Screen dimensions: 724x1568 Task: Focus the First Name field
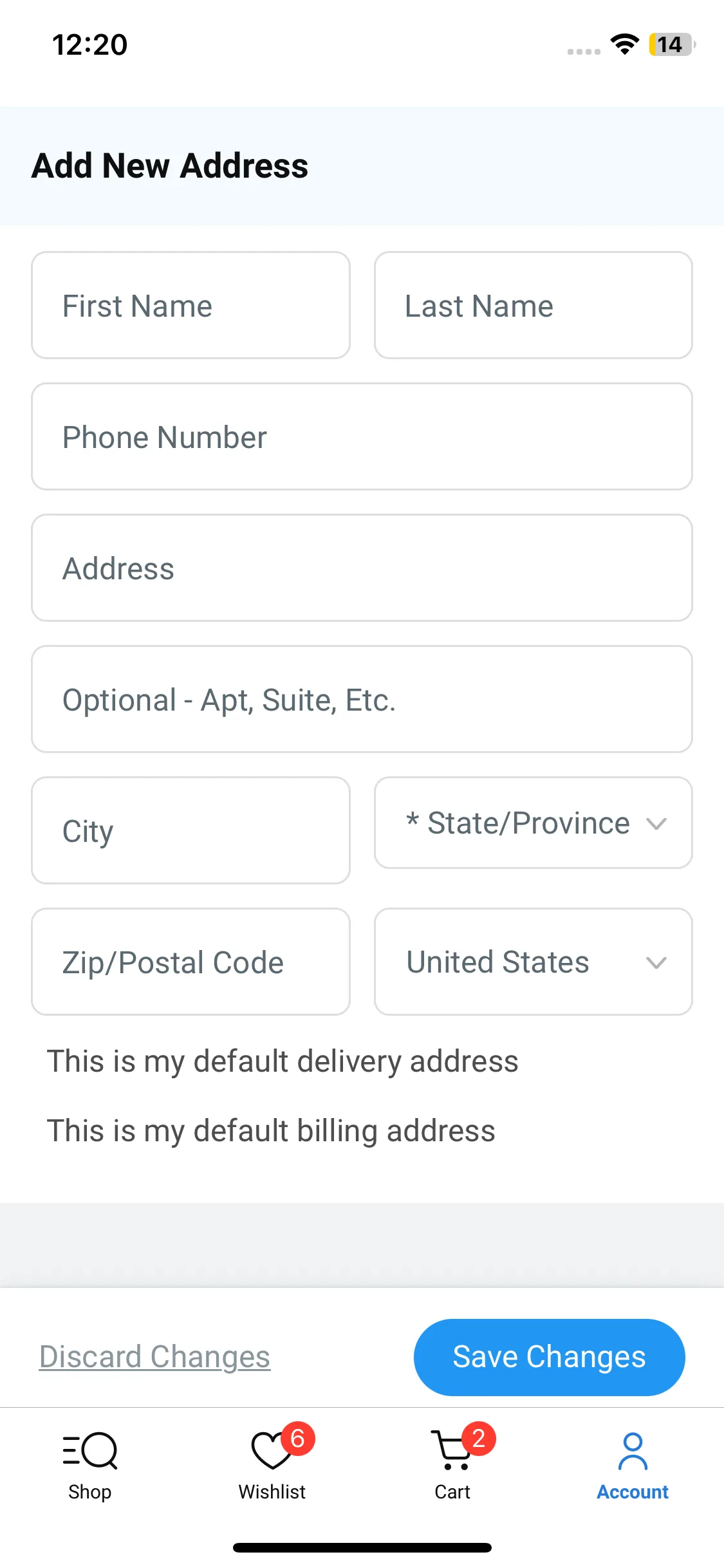tap(190, 305)
